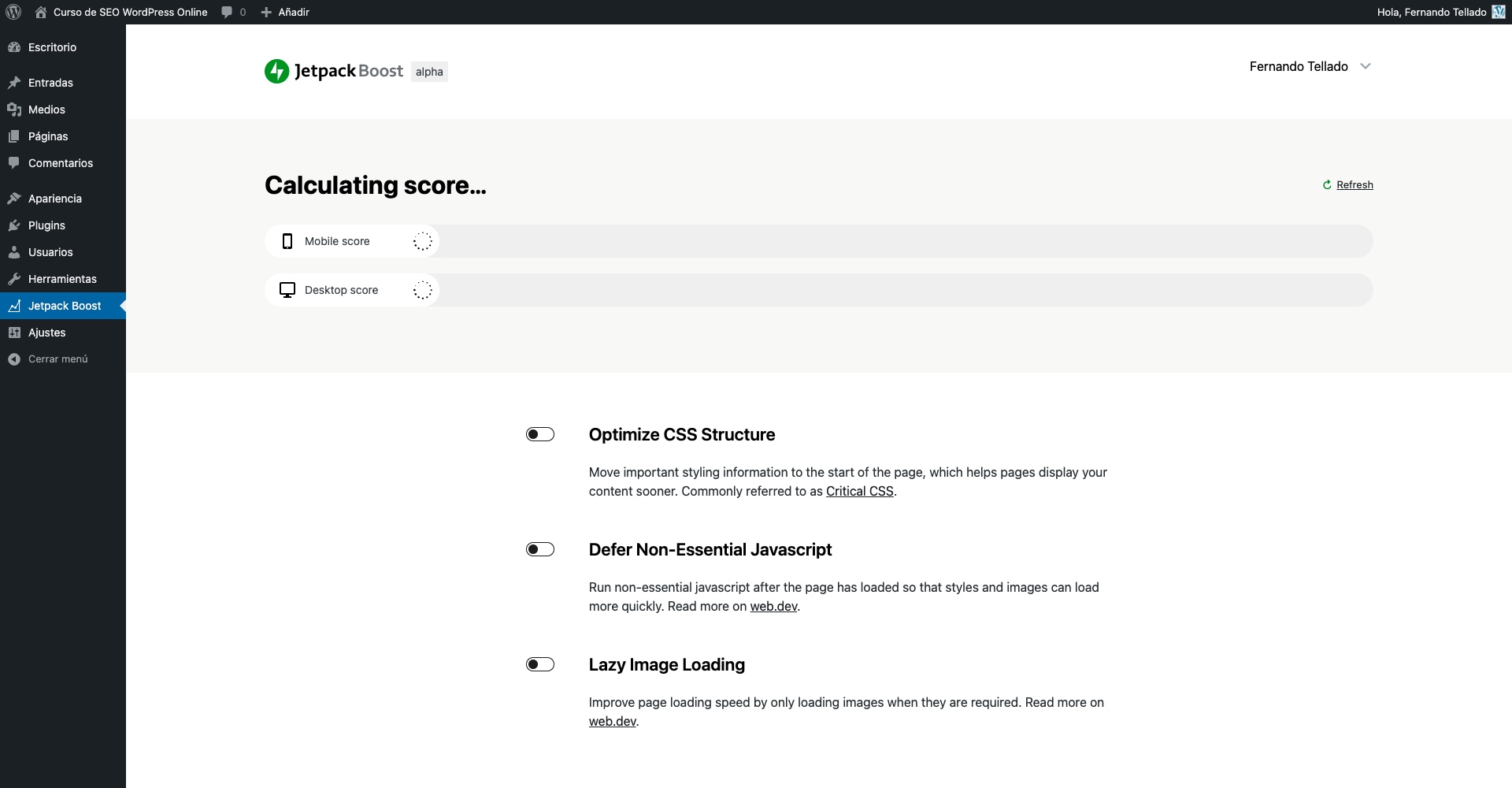This screenshot has width=1512, height=788.
Task: Click the Mobile score progress bar
Action: (819, 241)
